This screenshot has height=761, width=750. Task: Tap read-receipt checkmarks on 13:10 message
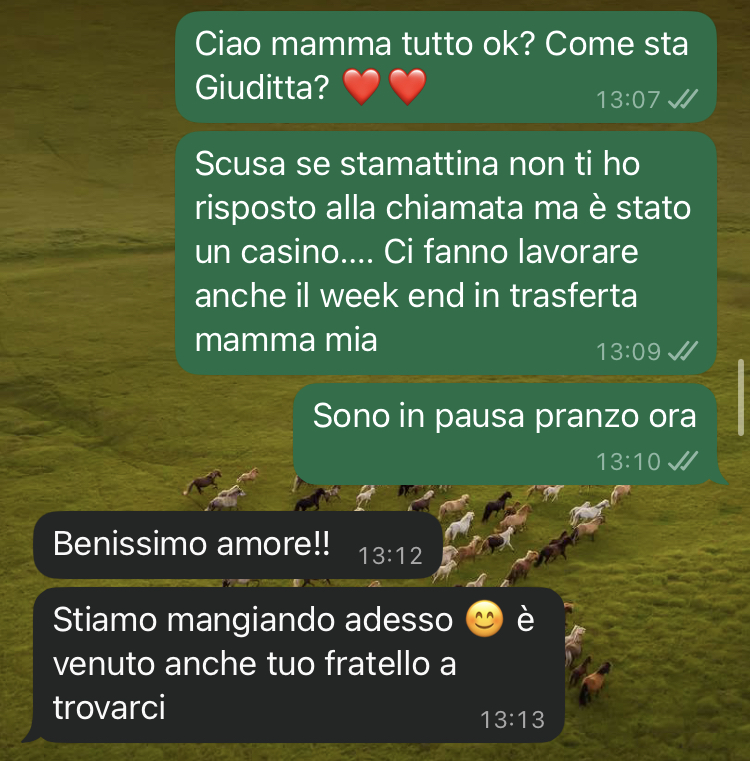(683, 461)
